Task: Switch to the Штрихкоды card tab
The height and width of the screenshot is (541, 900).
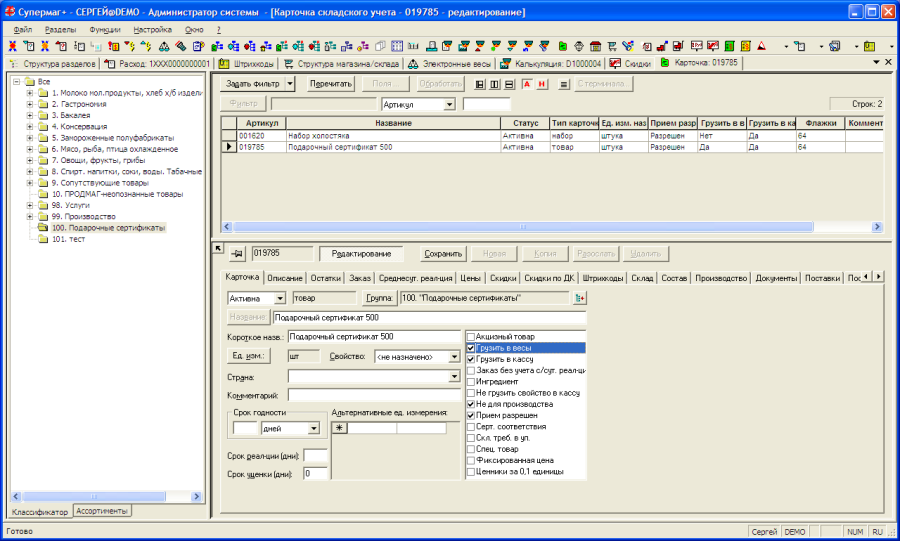Action: [604, 278]
